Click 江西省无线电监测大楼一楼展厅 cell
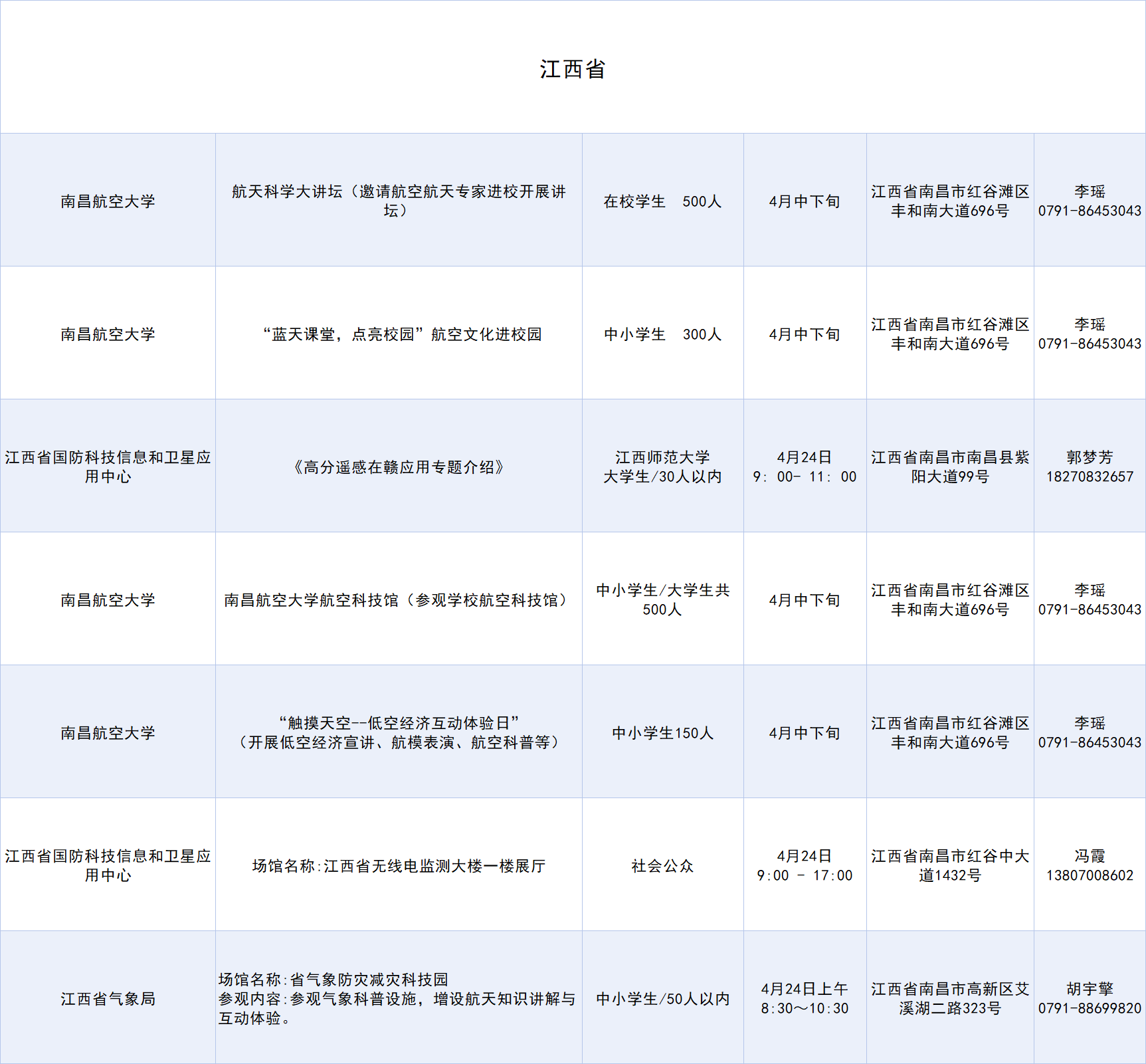The width and height of the screenshot is (1146, 1064). [399, 865]
